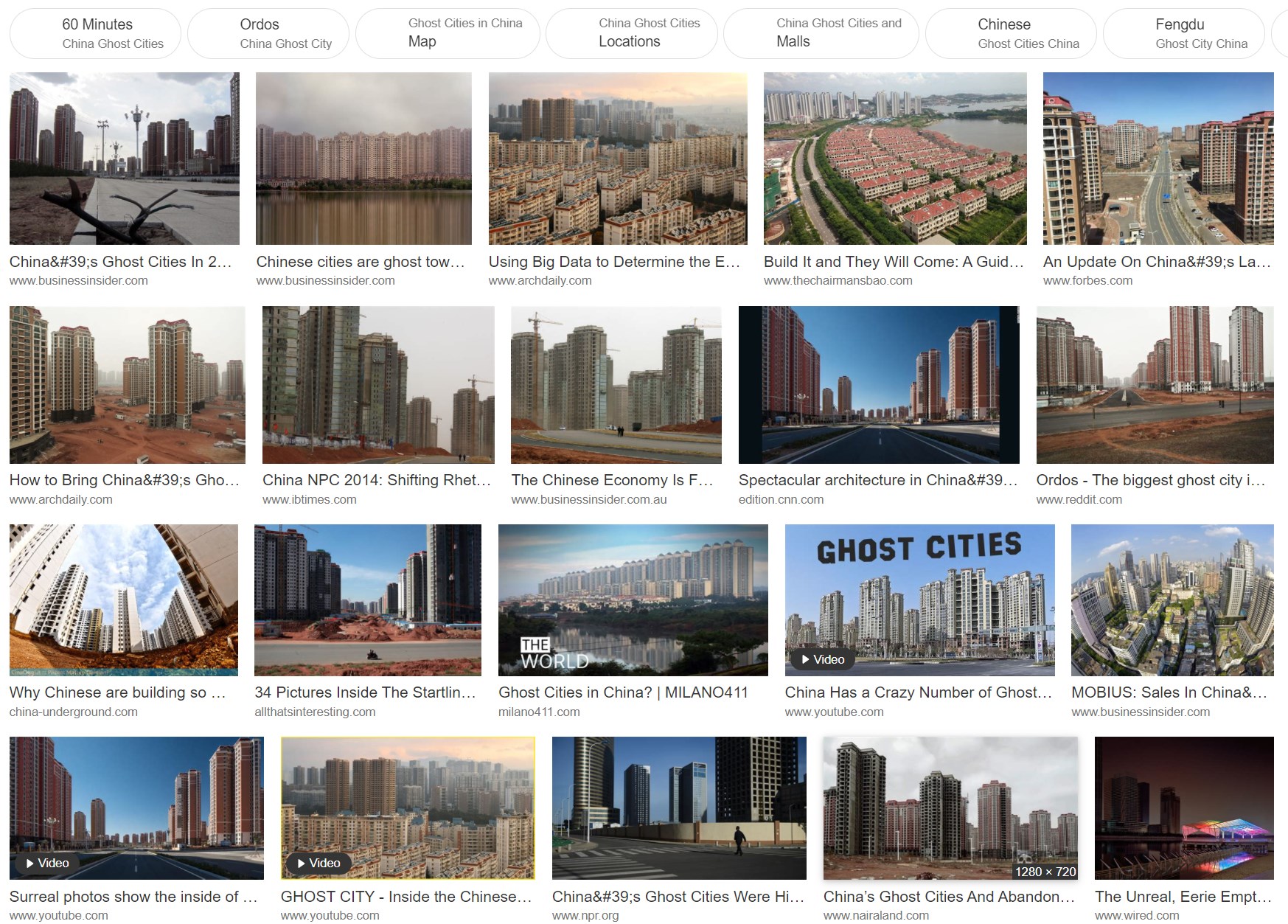Open the NPR image with man walking
The image size is (1288, 924).
pyautogui.click(x=678, y=807)
